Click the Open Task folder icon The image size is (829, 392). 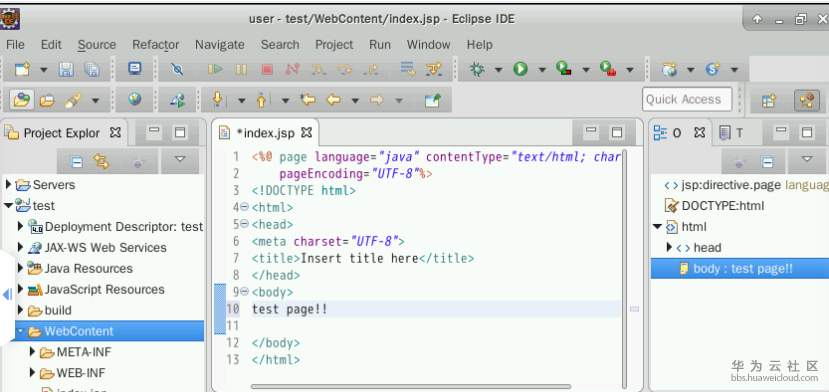click(47, 100)
